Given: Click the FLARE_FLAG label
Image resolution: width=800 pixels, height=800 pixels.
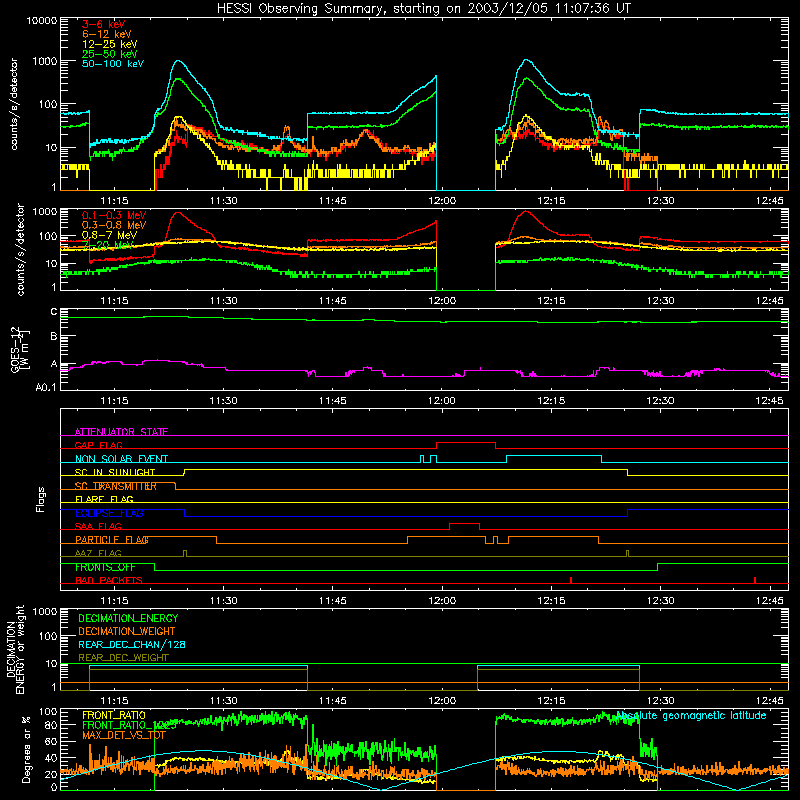Looking at the screenshot, I should pos(104,499).
